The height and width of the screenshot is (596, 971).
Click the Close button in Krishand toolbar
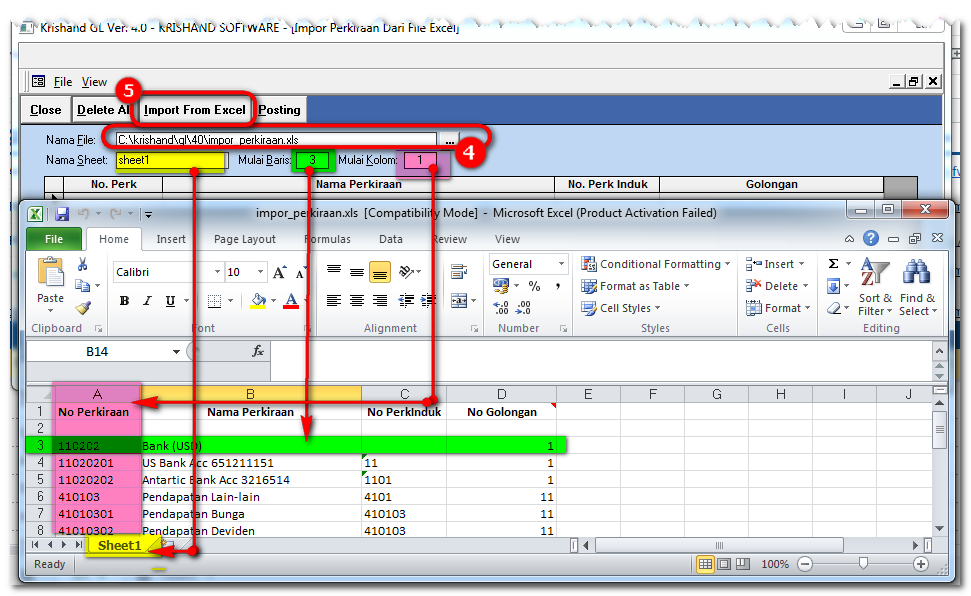click(x=46, y=110)
